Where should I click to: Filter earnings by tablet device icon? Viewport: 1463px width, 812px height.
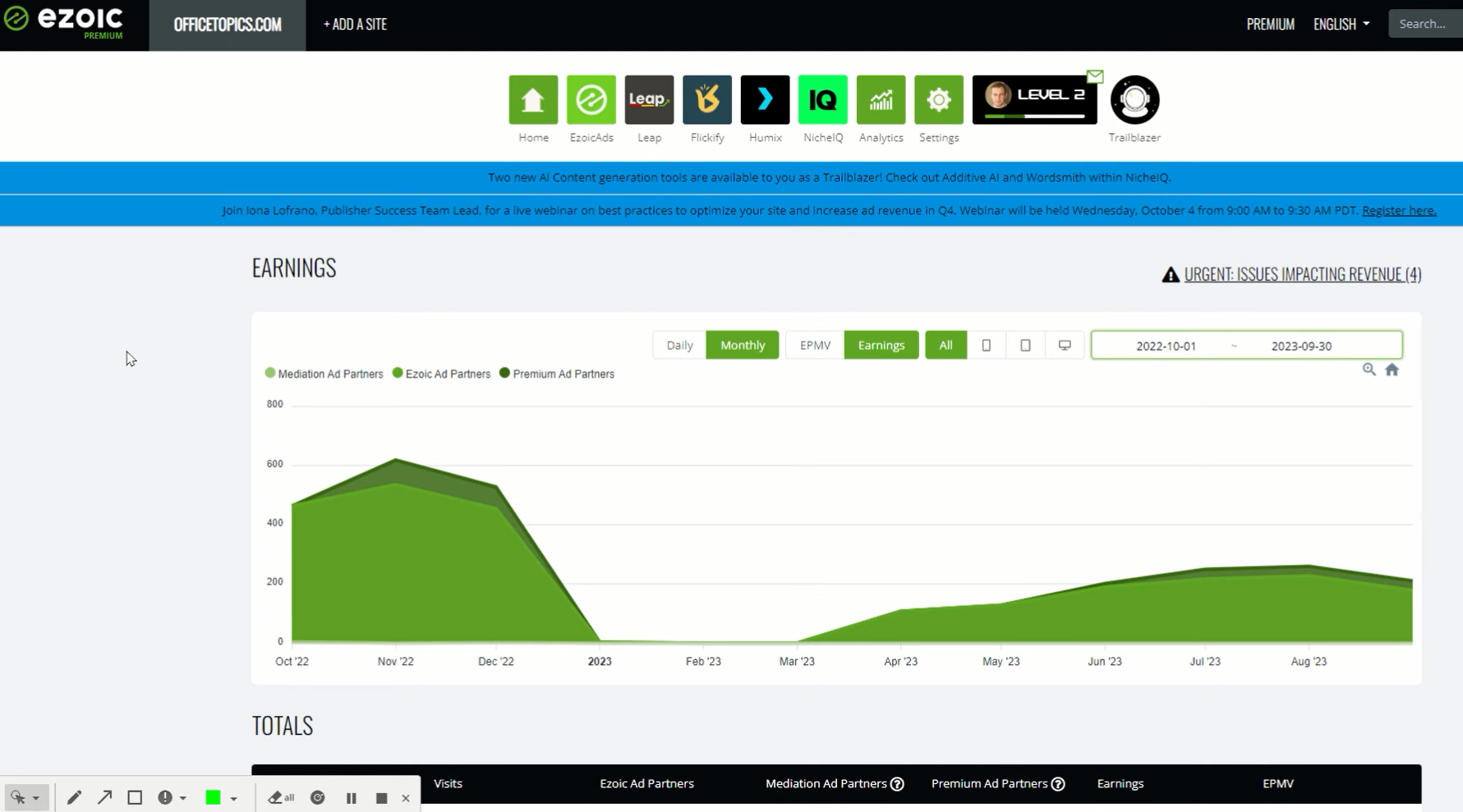(1025, 346)
